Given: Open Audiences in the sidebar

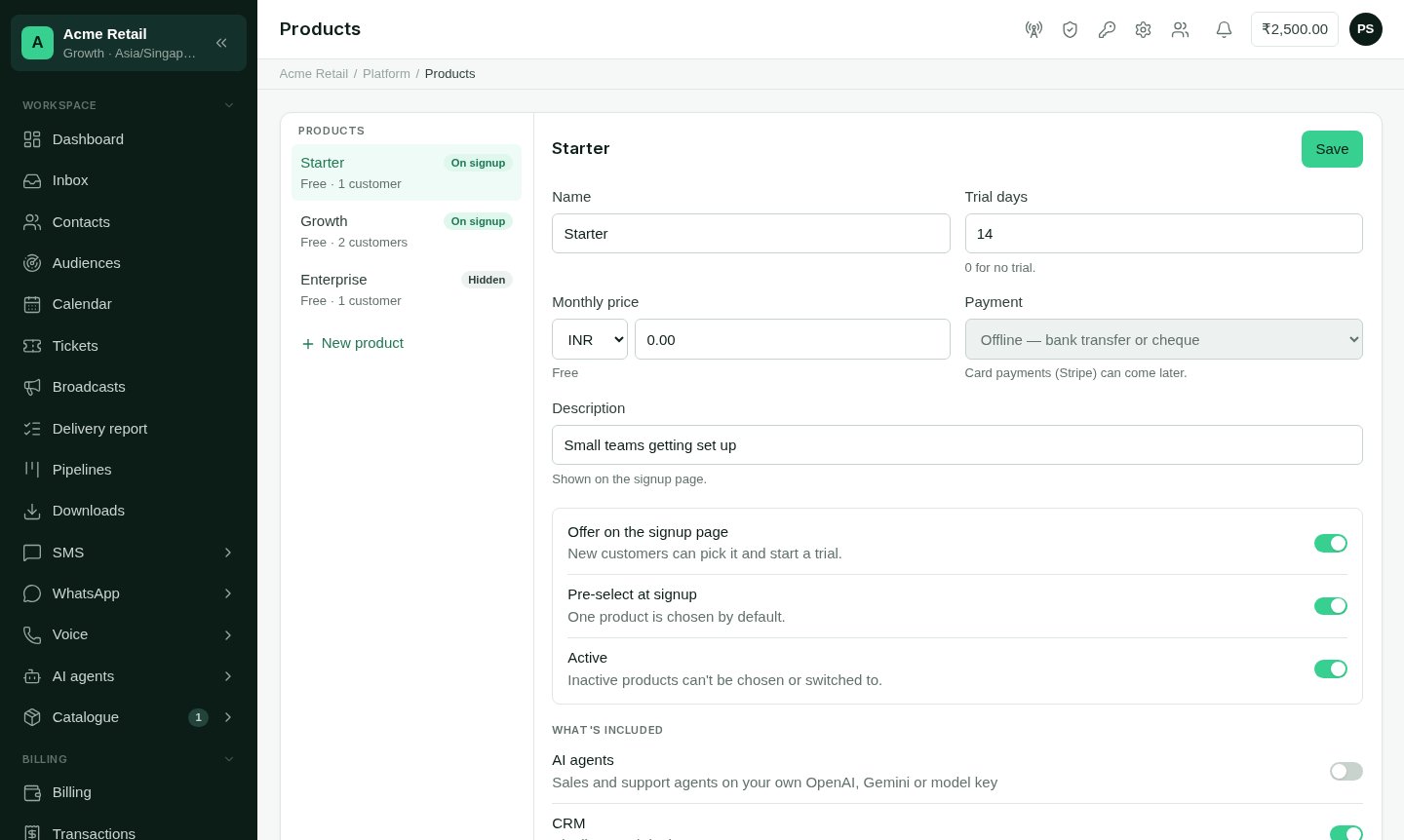Looking at the screenshot, I should point(129,263).
